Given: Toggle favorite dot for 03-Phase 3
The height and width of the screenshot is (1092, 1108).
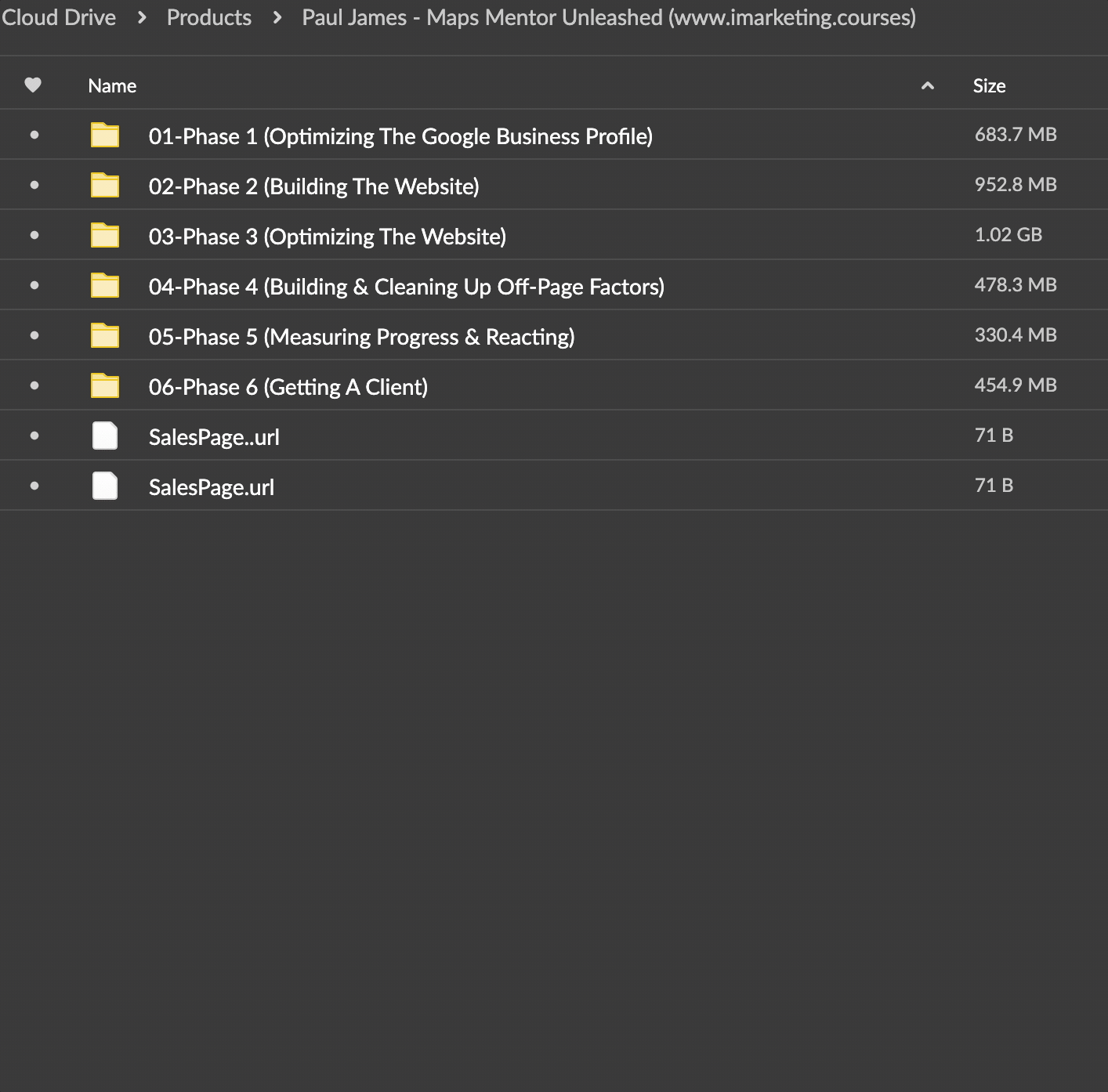Looking at the screenshot, I should coord(34,235).
